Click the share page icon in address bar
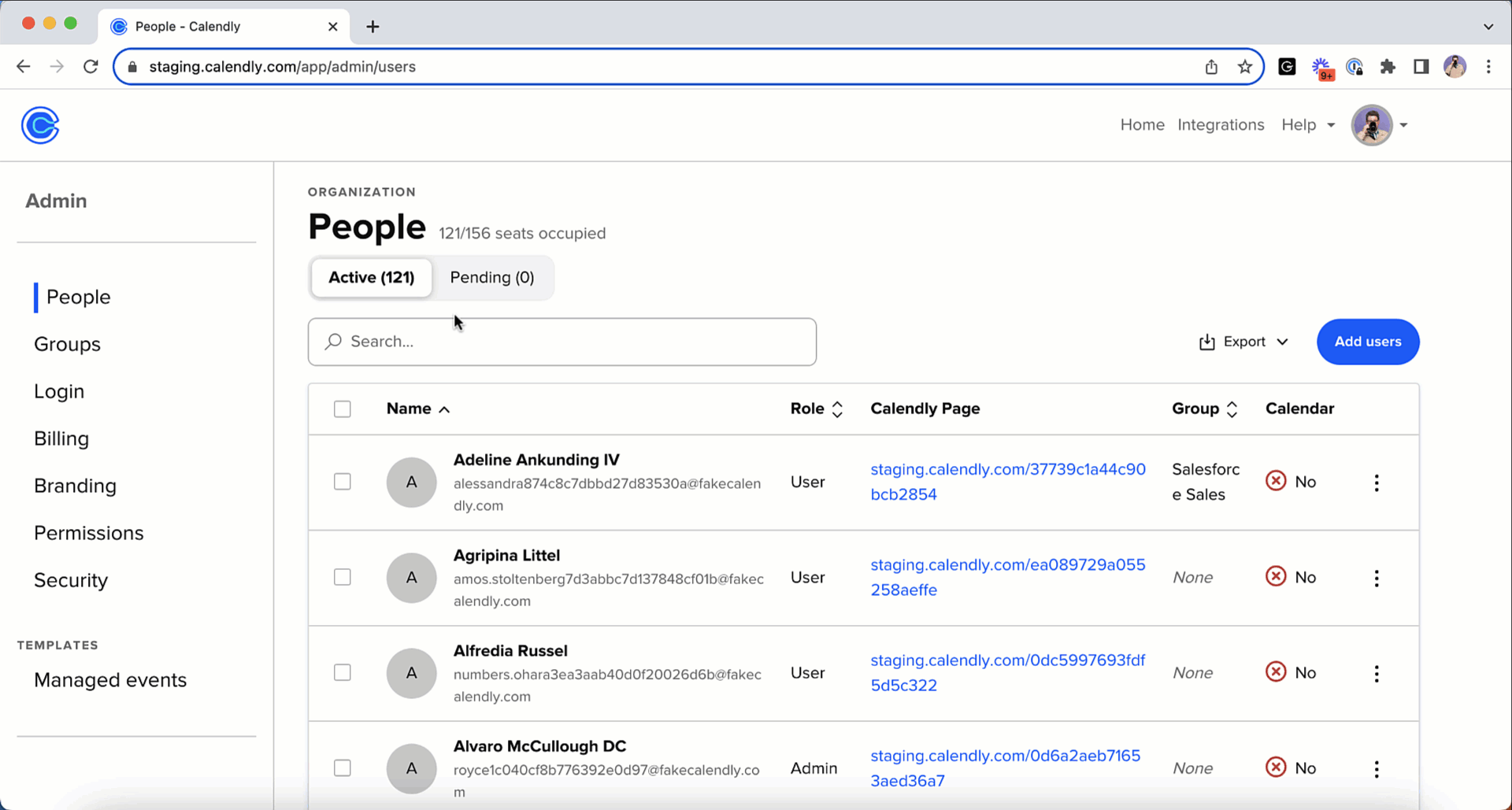Screen dimensions: 1512x810 click(x=1211, y=67)
